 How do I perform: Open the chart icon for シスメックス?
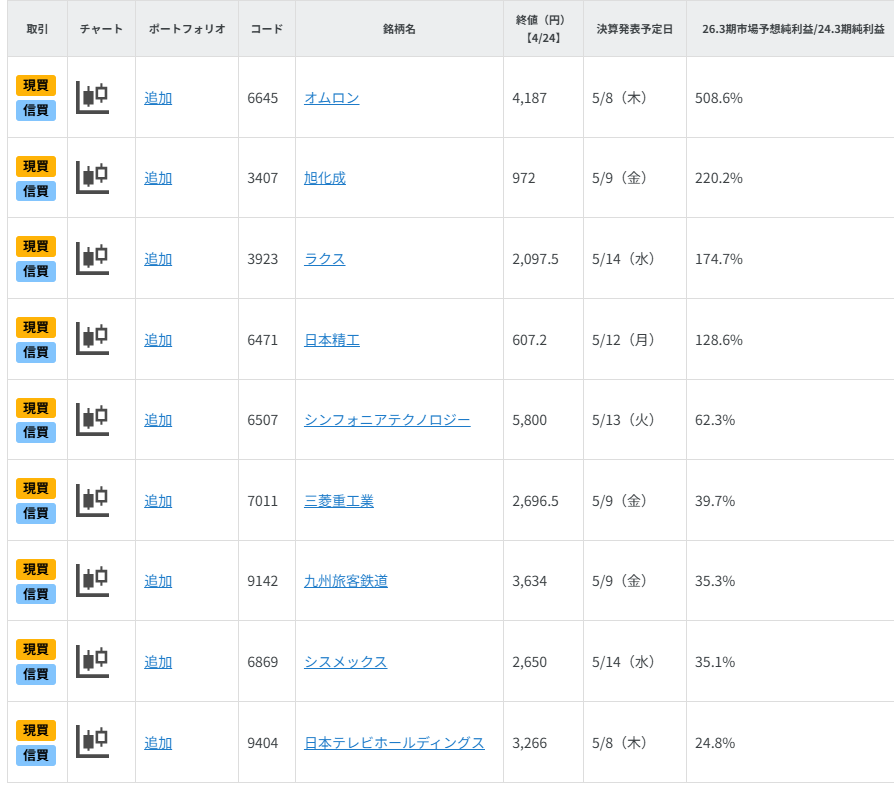point(92,661)
